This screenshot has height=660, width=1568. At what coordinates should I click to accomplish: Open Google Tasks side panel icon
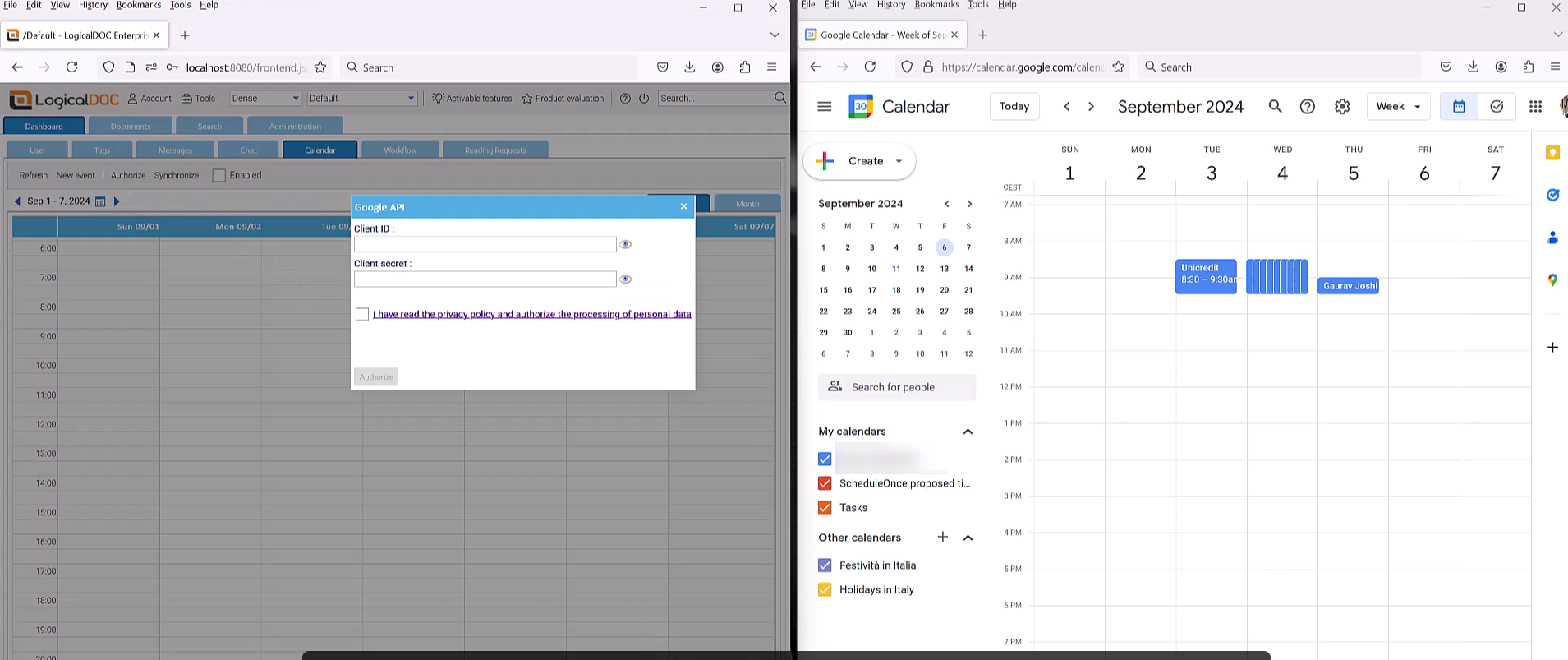tap(1552, 195)
